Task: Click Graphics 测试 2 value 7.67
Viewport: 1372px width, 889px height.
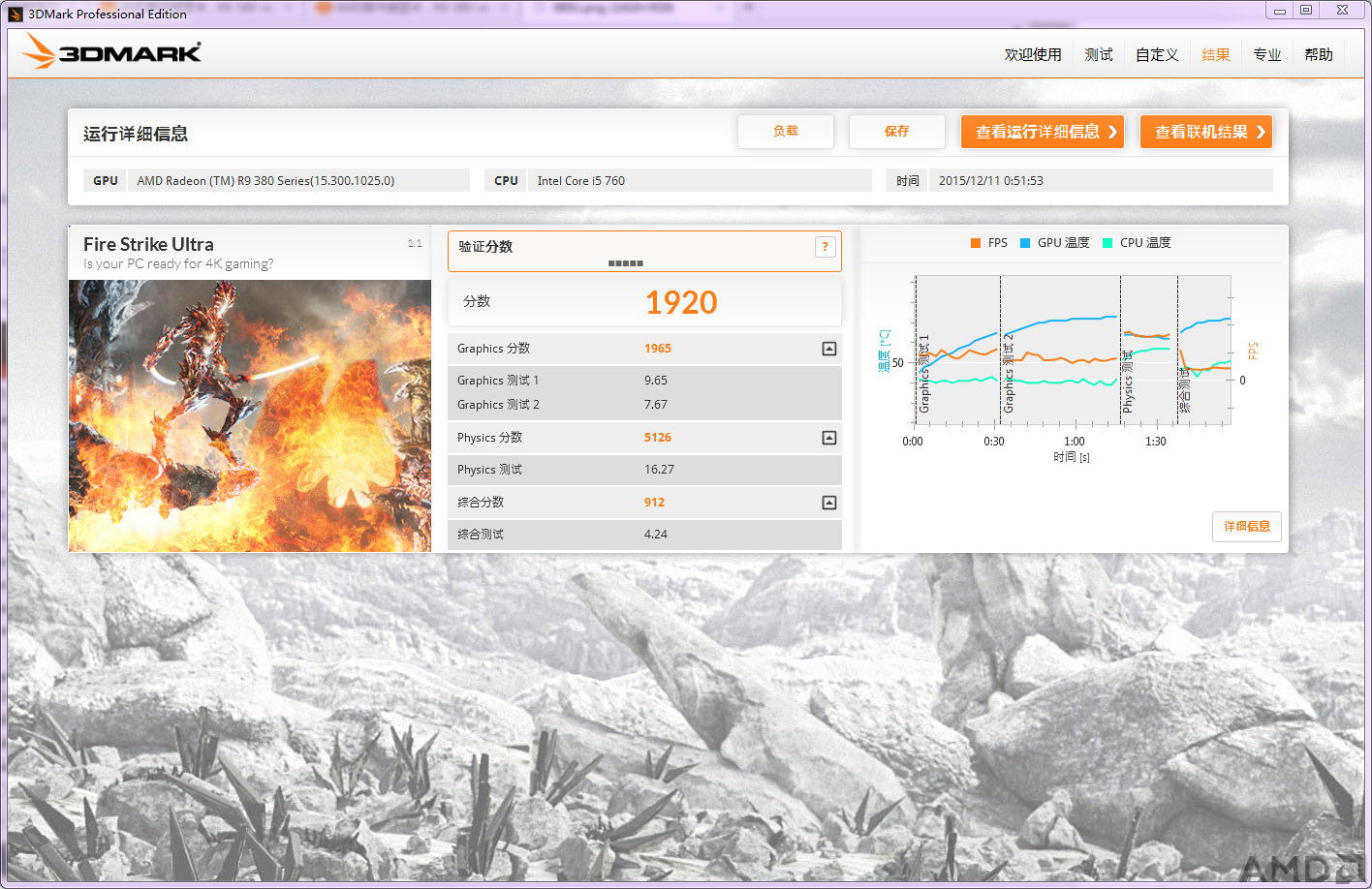Action: (656, 405)
